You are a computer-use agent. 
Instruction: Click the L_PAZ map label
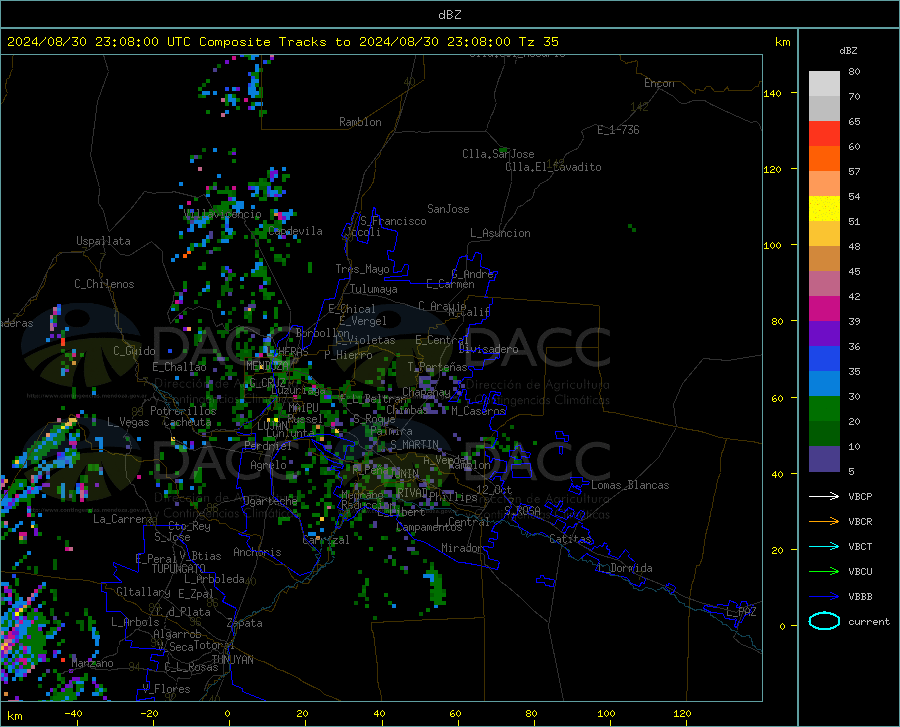pyautogui.click(x=741, y=612)
